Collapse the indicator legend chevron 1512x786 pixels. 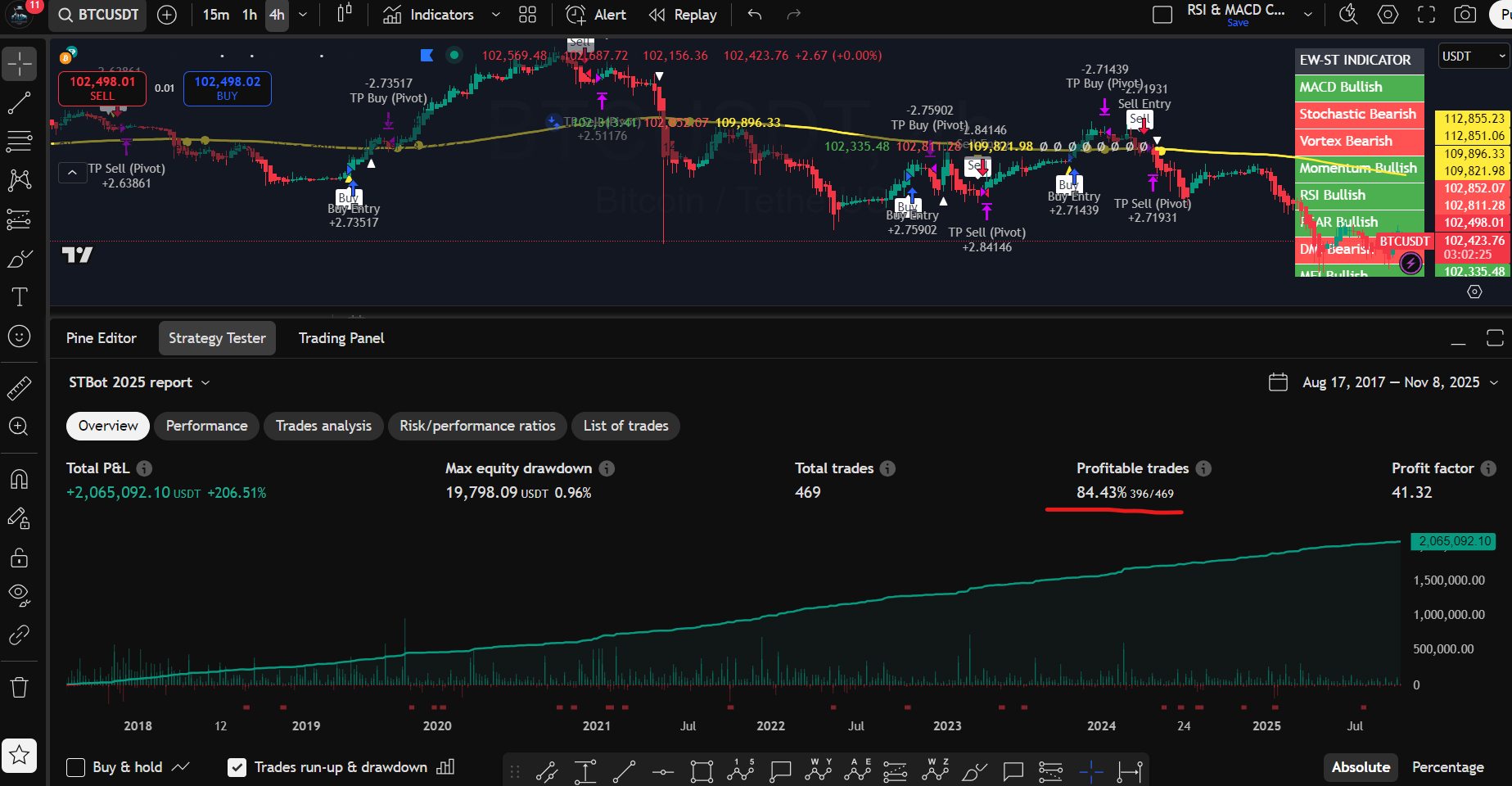click(73, 173)
